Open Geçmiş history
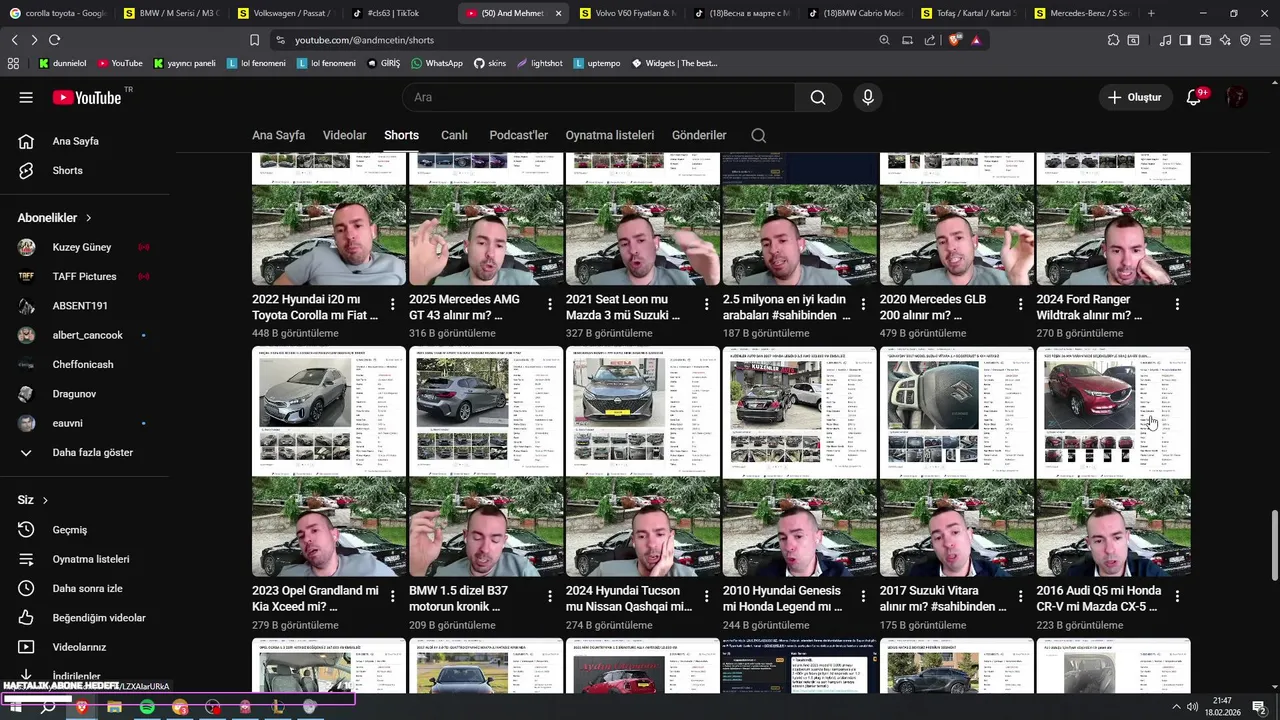This screenshot has width=1280, height=720. point(84,530)
